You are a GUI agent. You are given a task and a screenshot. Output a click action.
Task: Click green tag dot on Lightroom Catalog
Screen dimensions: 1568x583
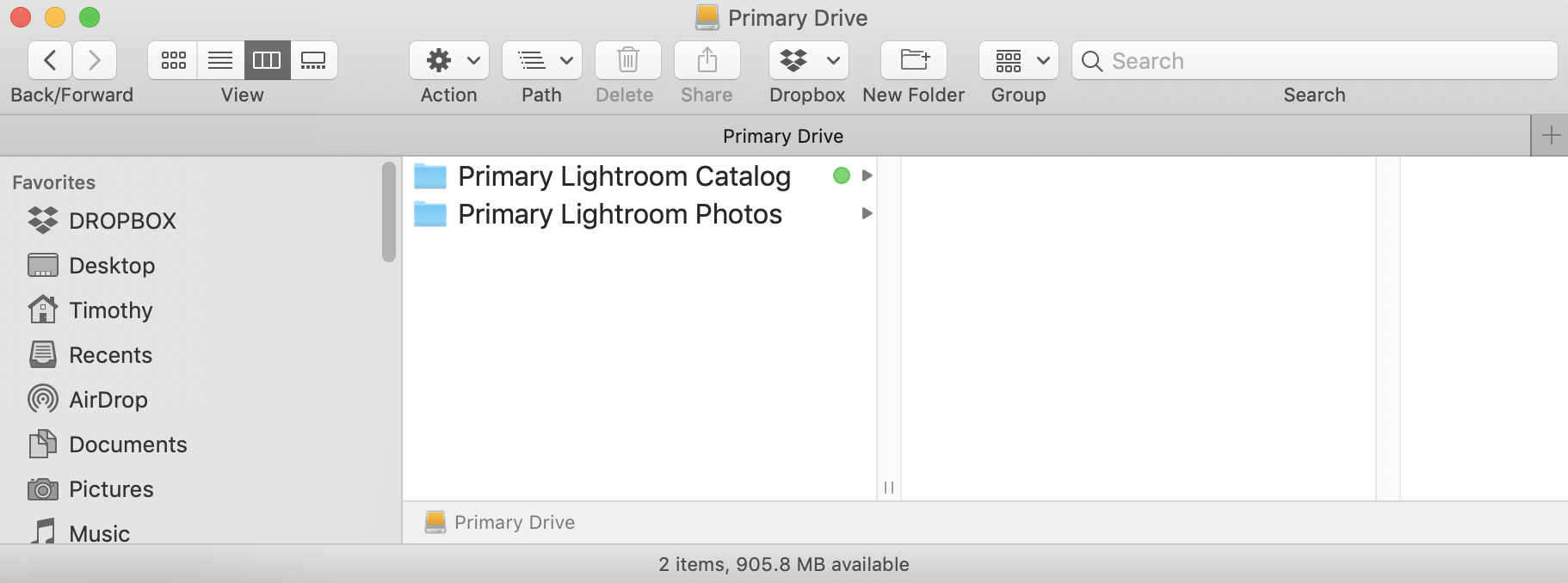click(842, 175)
